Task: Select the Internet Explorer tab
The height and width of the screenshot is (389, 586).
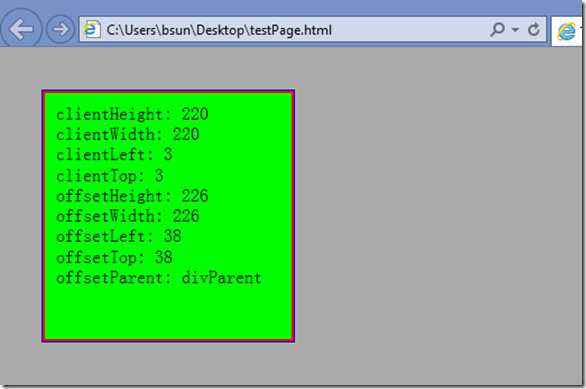Action: point(567,31)
